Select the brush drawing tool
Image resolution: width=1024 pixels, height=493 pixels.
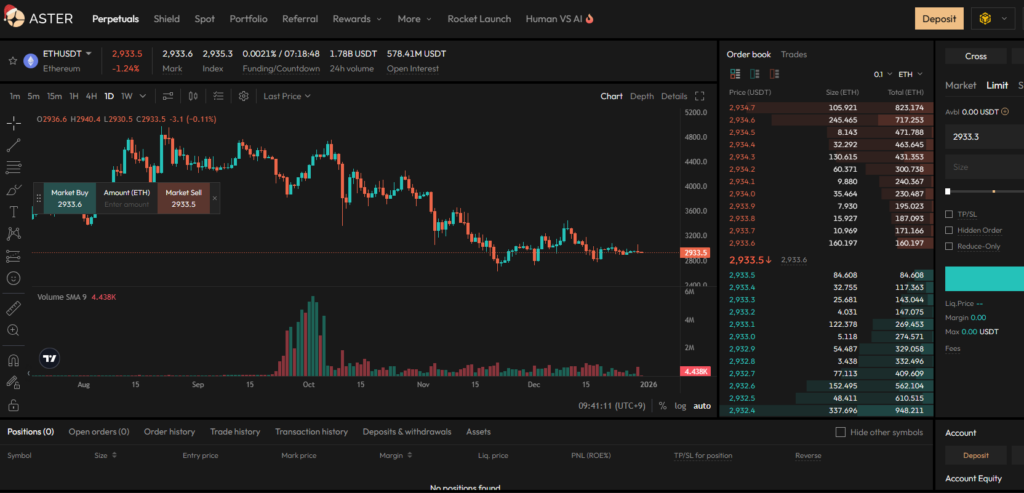tap(13, 190)
